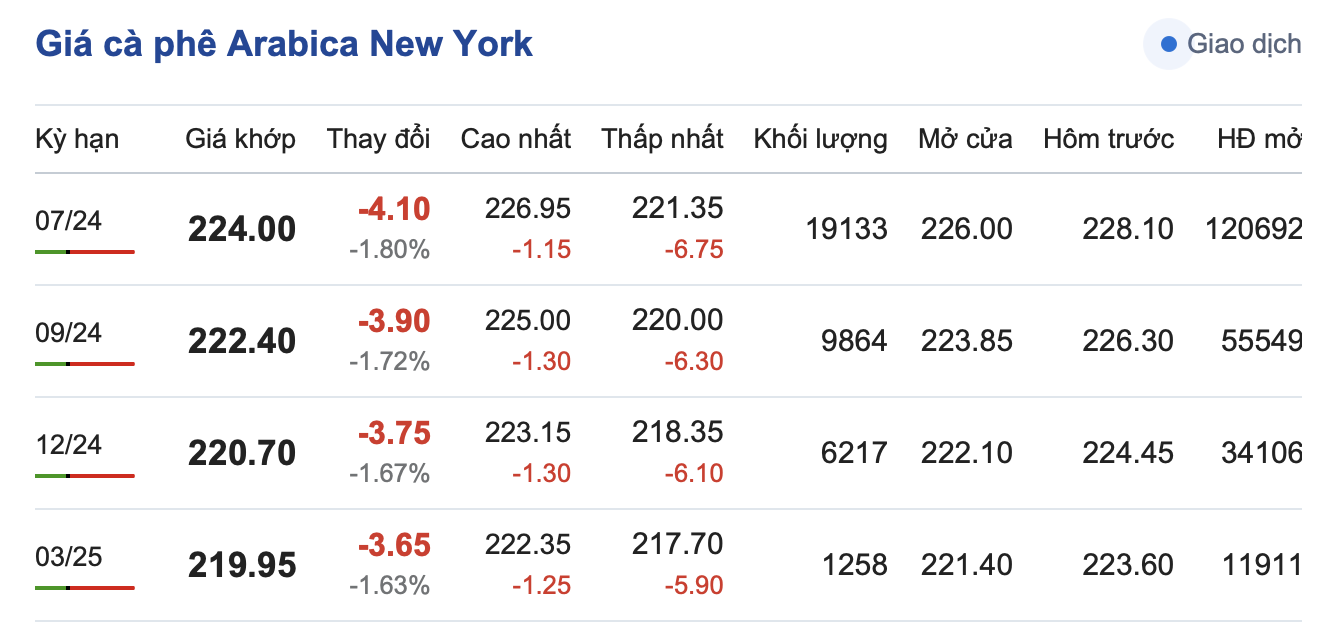The width and height of the screenshot is (1338, 642).
Task: Select the 03/25 contract term
Action: click(x=68, y=556)
